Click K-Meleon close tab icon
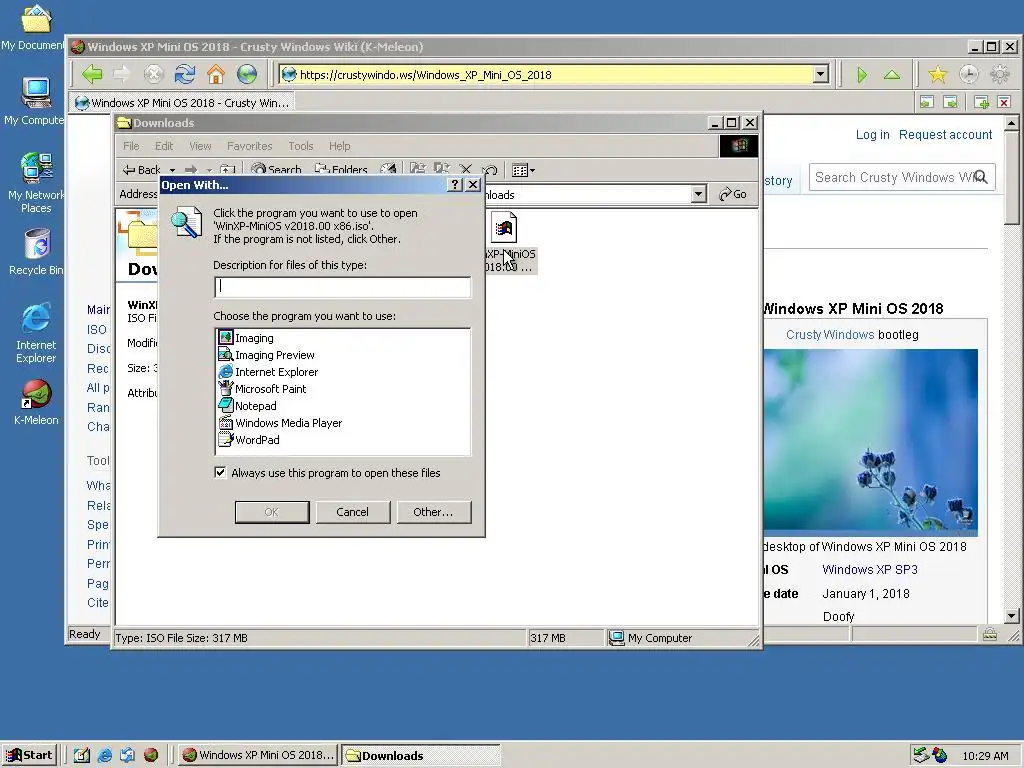This screenshot has width=1024, height=768. point(1004,102)
